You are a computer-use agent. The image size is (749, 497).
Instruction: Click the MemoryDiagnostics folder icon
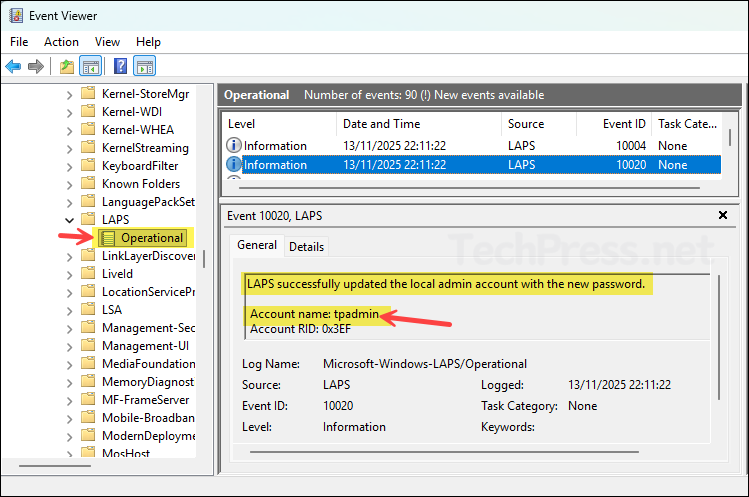coord(89,382)
